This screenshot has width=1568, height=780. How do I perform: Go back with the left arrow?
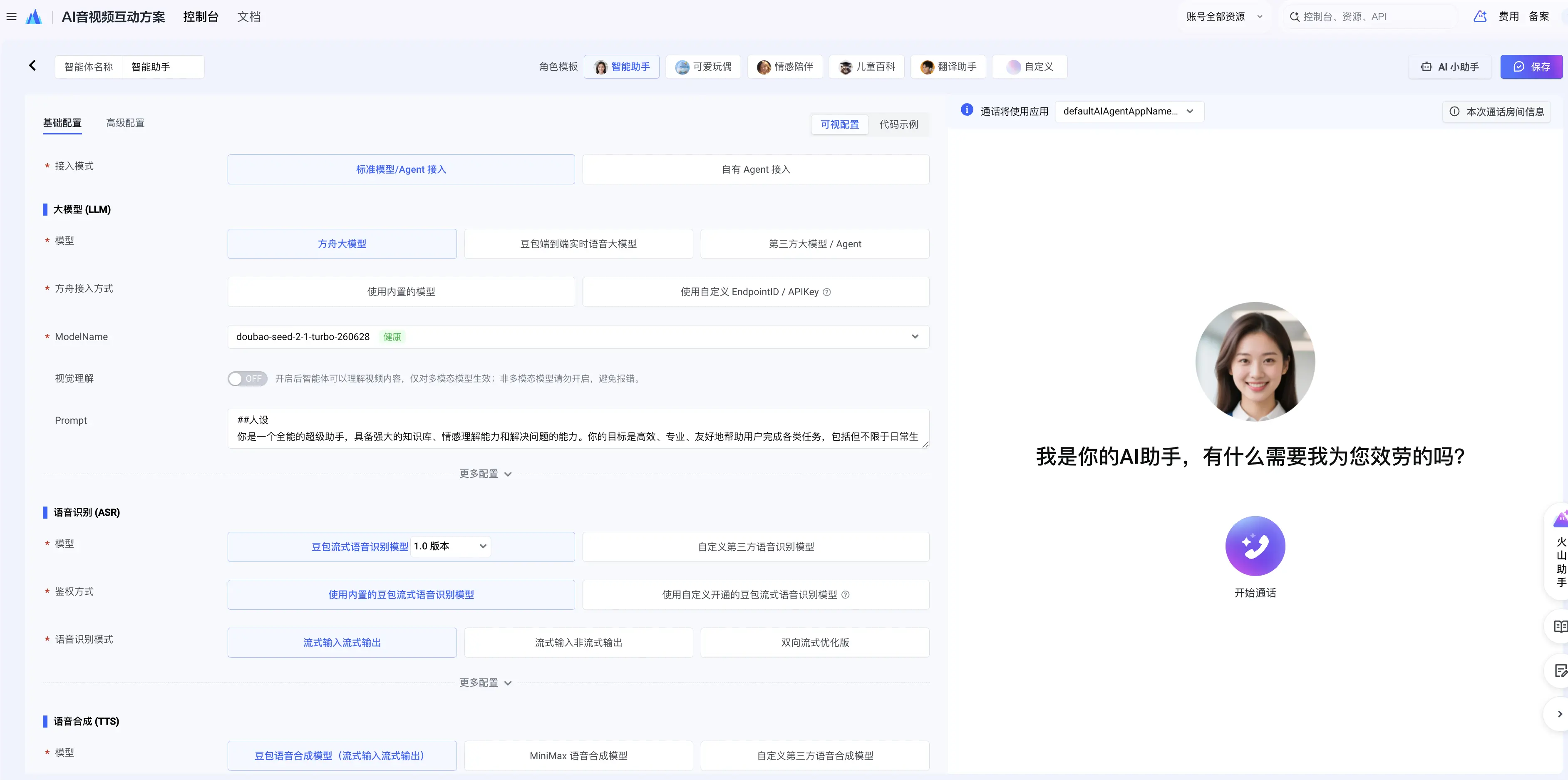tap(32, 66)
